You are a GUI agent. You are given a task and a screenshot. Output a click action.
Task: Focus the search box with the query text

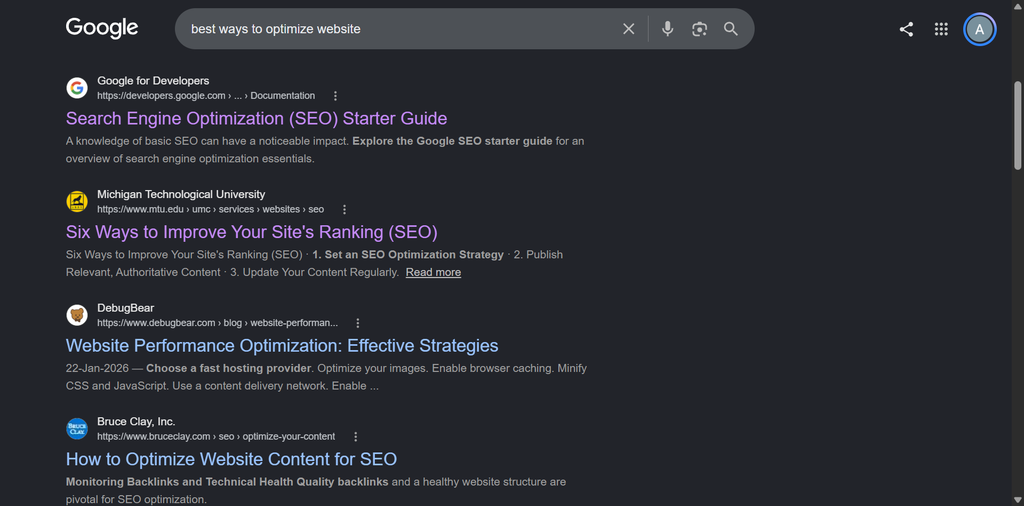pos(398,29)
